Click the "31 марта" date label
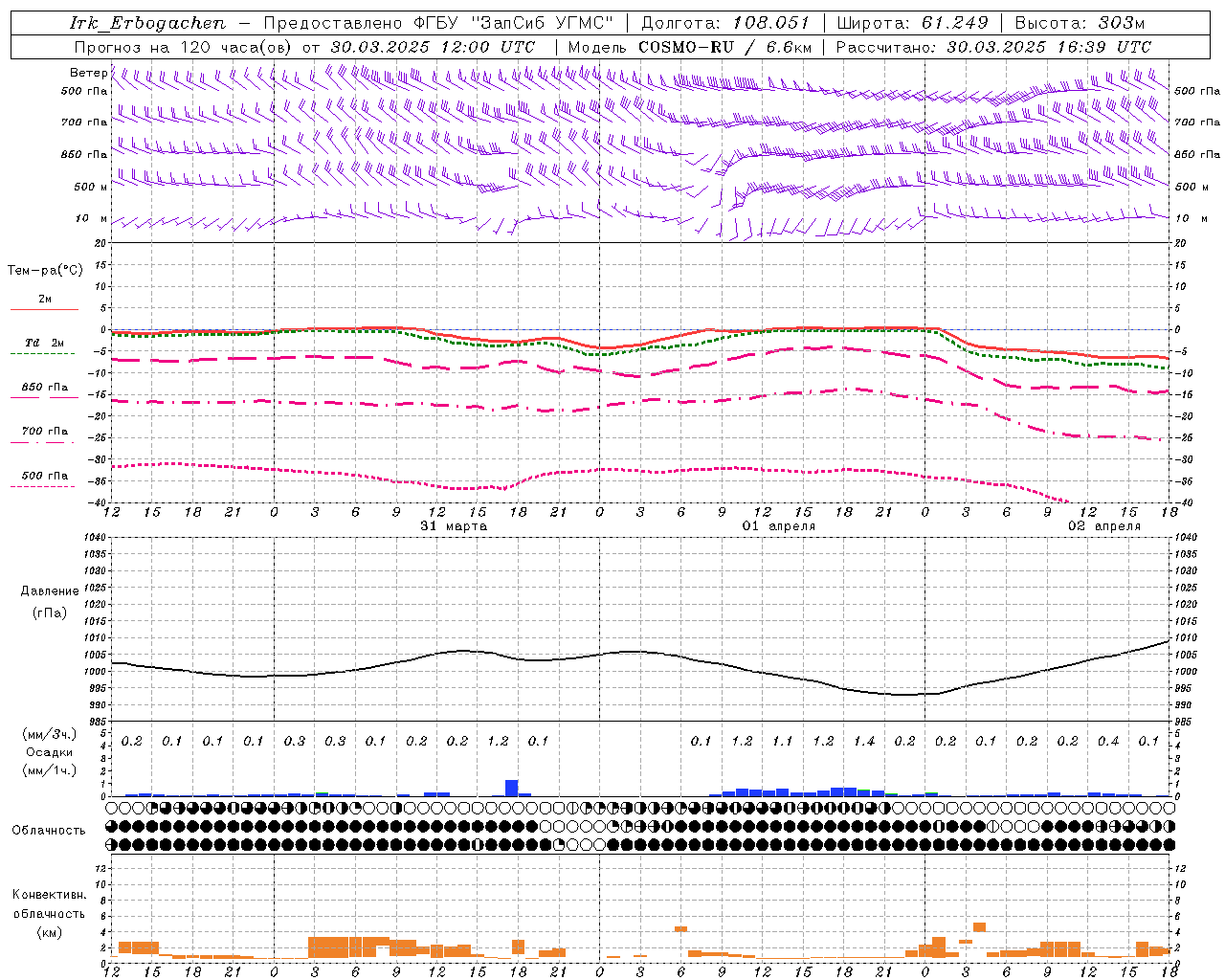1225x980 pixels. coord(454,525)
